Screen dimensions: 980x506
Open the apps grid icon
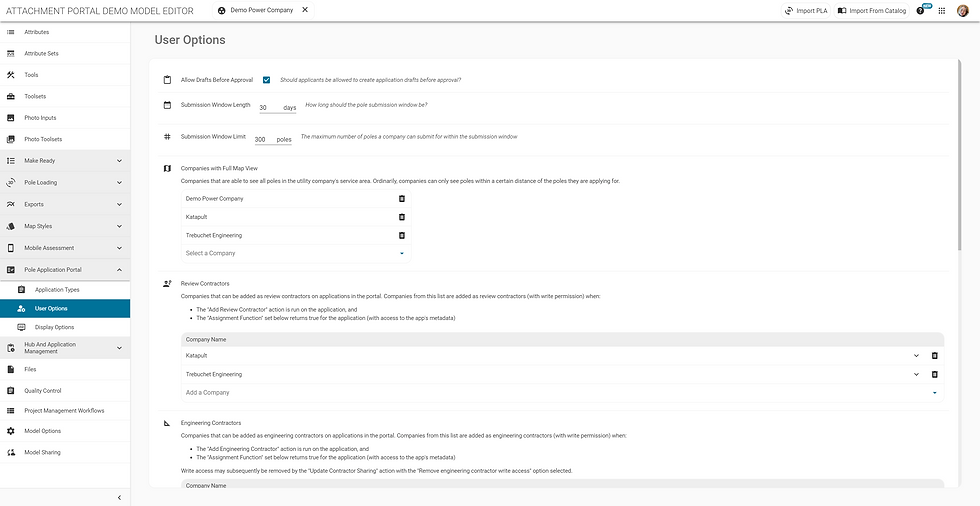tap(942, 11)
